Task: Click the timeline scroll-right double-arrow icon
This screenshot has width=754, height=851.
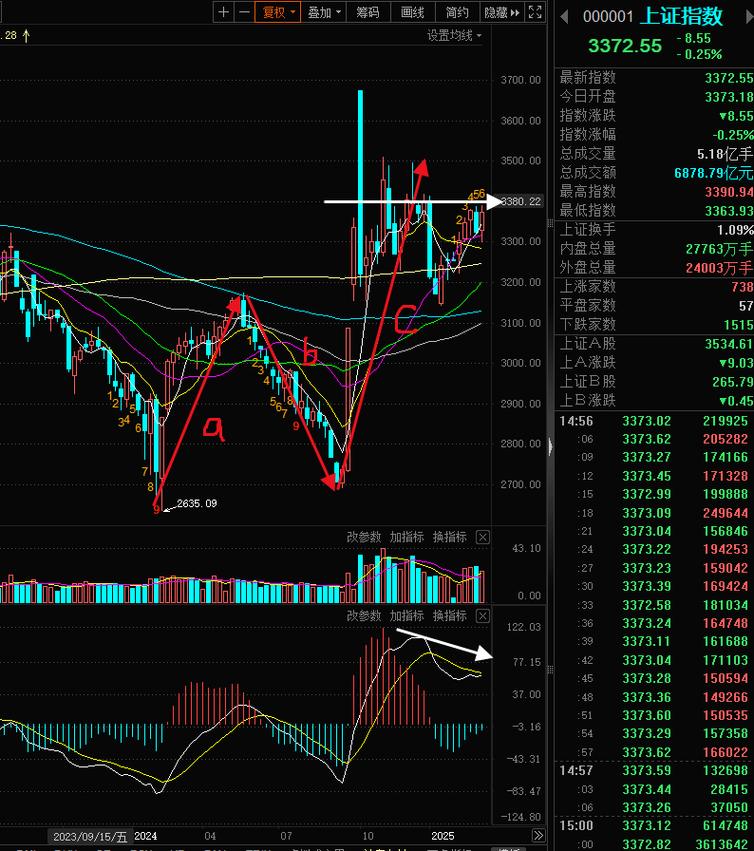Action: pyautogui.click(x=538, y=836)
